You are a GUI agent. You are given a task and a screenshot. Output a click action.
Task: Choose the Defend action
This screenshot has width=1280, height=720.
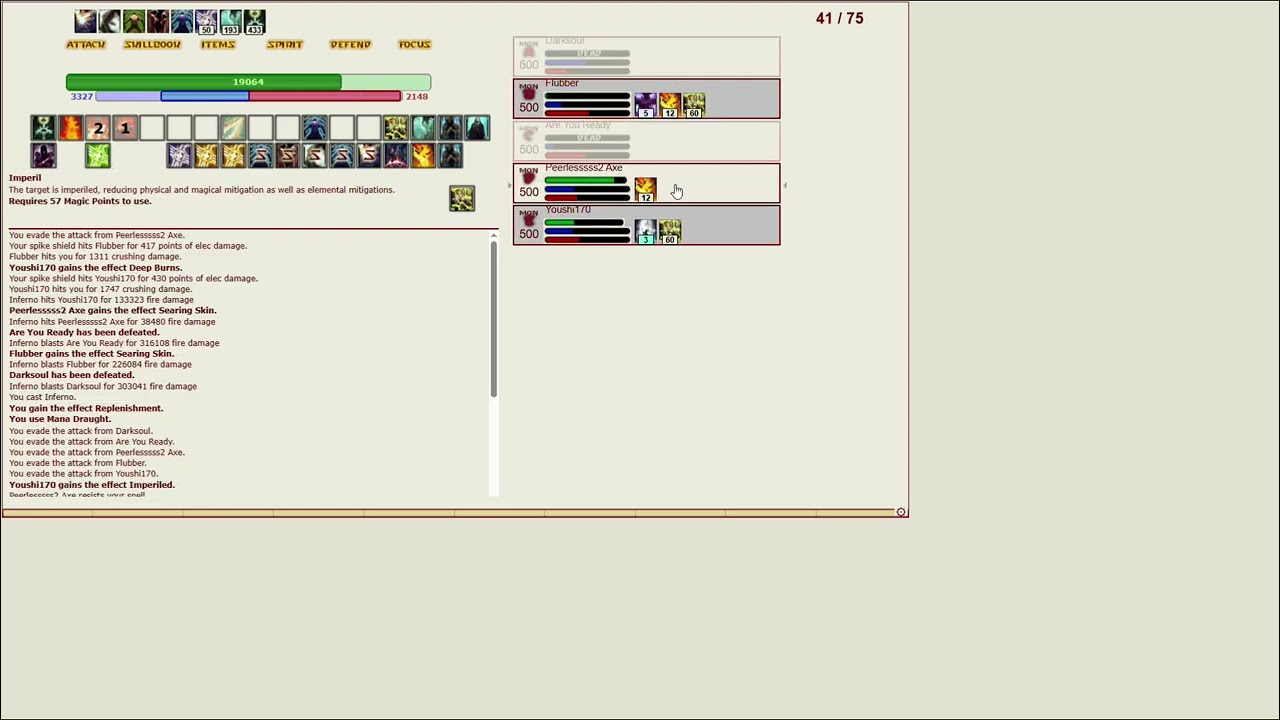tap(350, 44)
